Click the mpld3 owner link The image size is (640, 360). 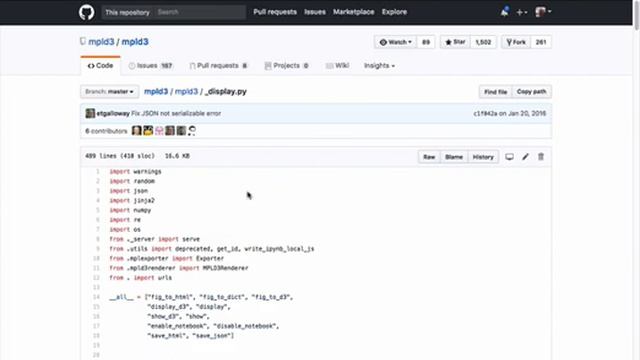[101, 42]
